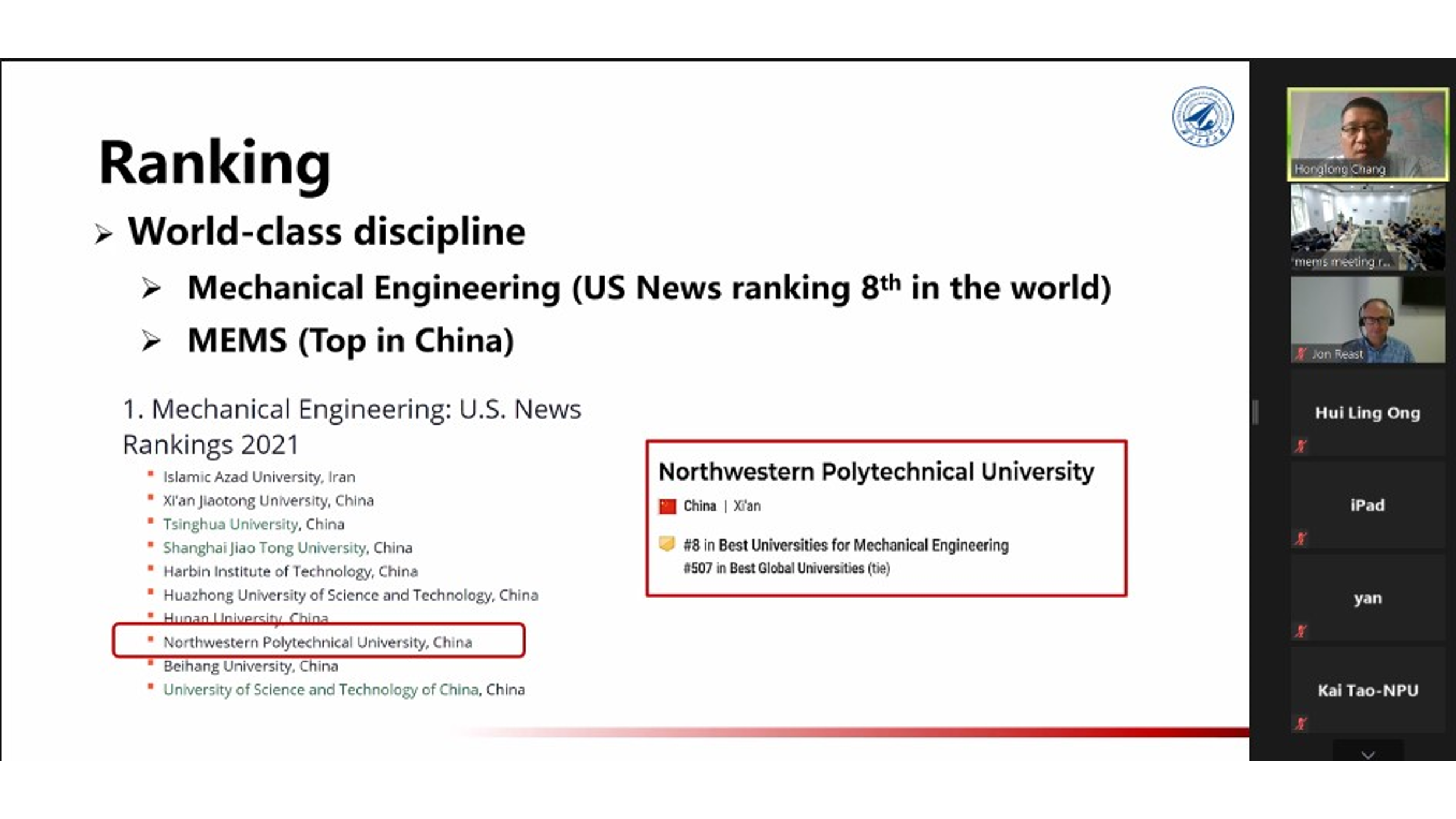Open University of Science and Technology of China link
This screenshot has height=819, width=1456.
[320, 690]
